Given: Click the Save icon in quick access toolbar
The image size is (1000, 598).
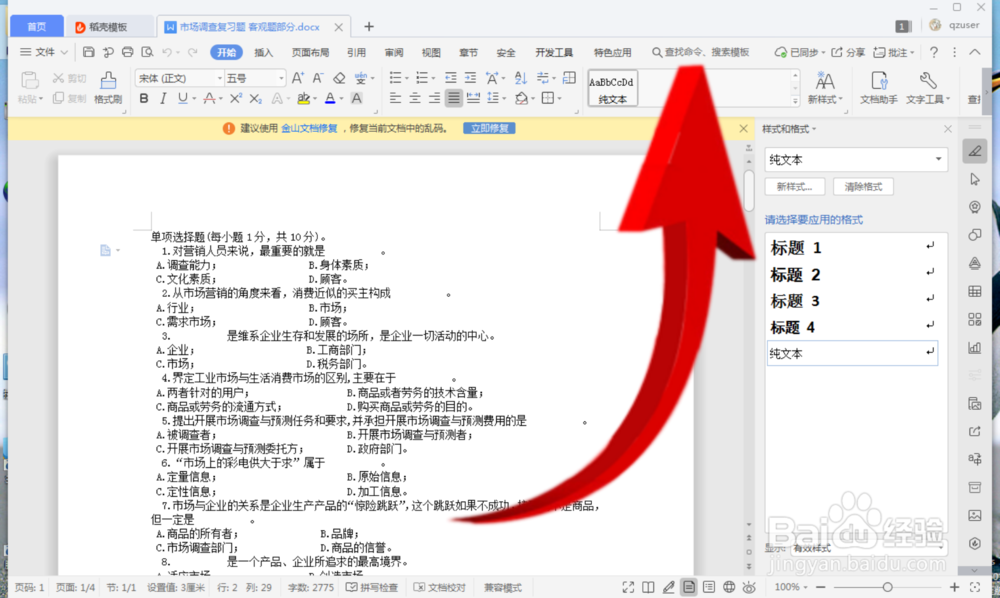Looking at the screenshot, I should coord(90,51).
